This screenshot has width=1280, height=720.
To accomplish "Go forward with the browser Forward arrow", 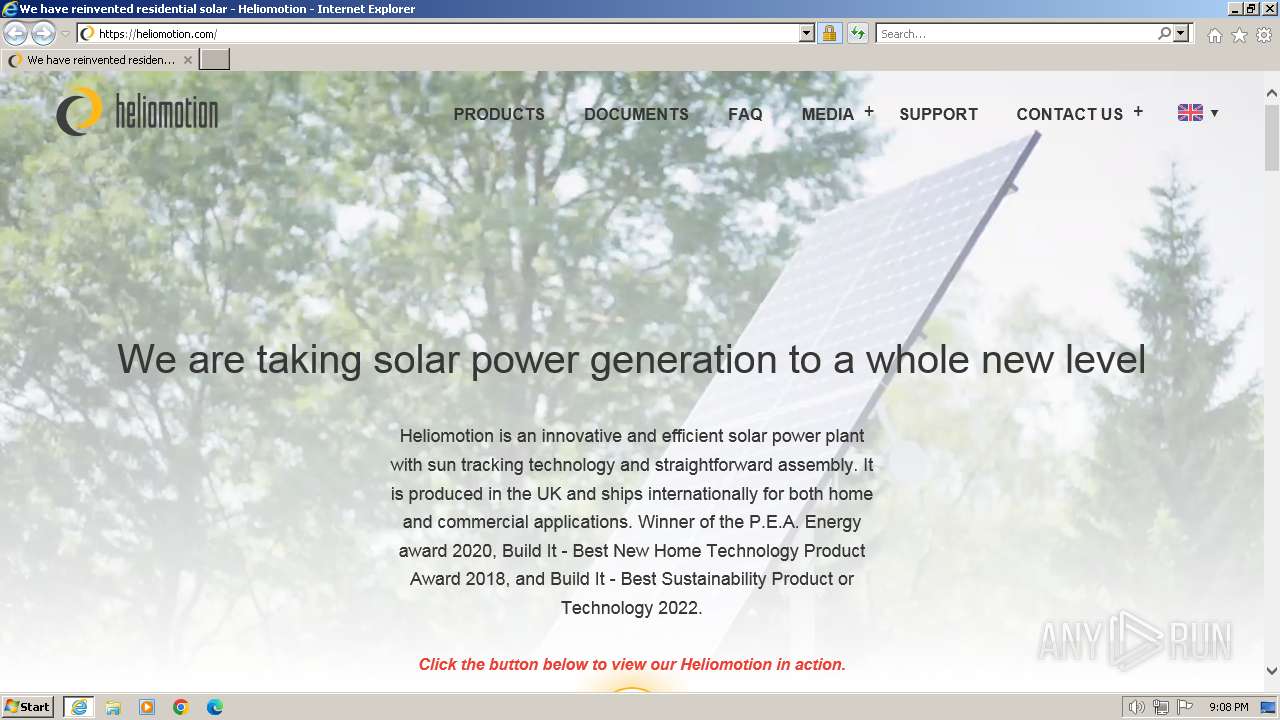I will coord(43,34).
